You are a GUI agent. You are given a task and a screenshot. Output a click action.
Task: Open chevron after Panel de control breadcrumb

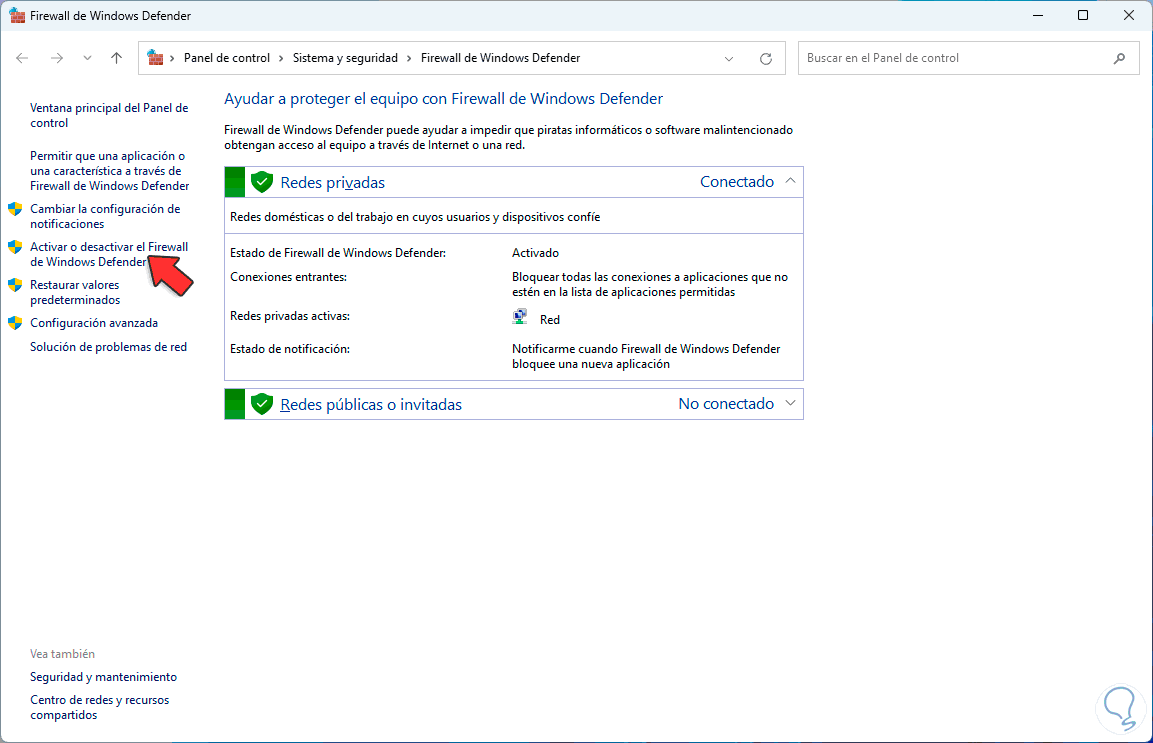pyautogui.click(x=281, y=58)
